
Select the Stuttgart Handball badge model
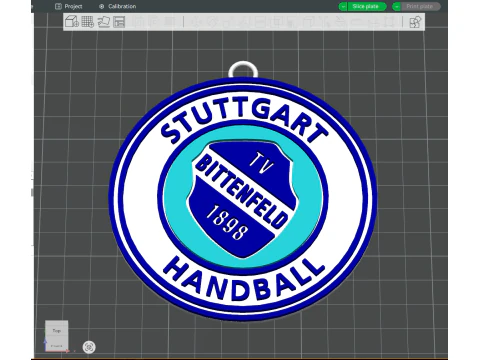(243, 199)
